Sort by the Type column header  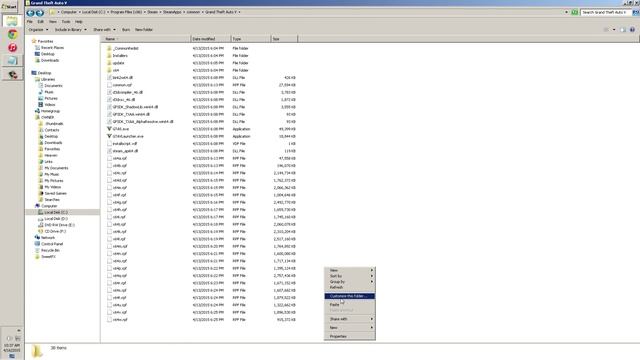[x=251, y=39]
